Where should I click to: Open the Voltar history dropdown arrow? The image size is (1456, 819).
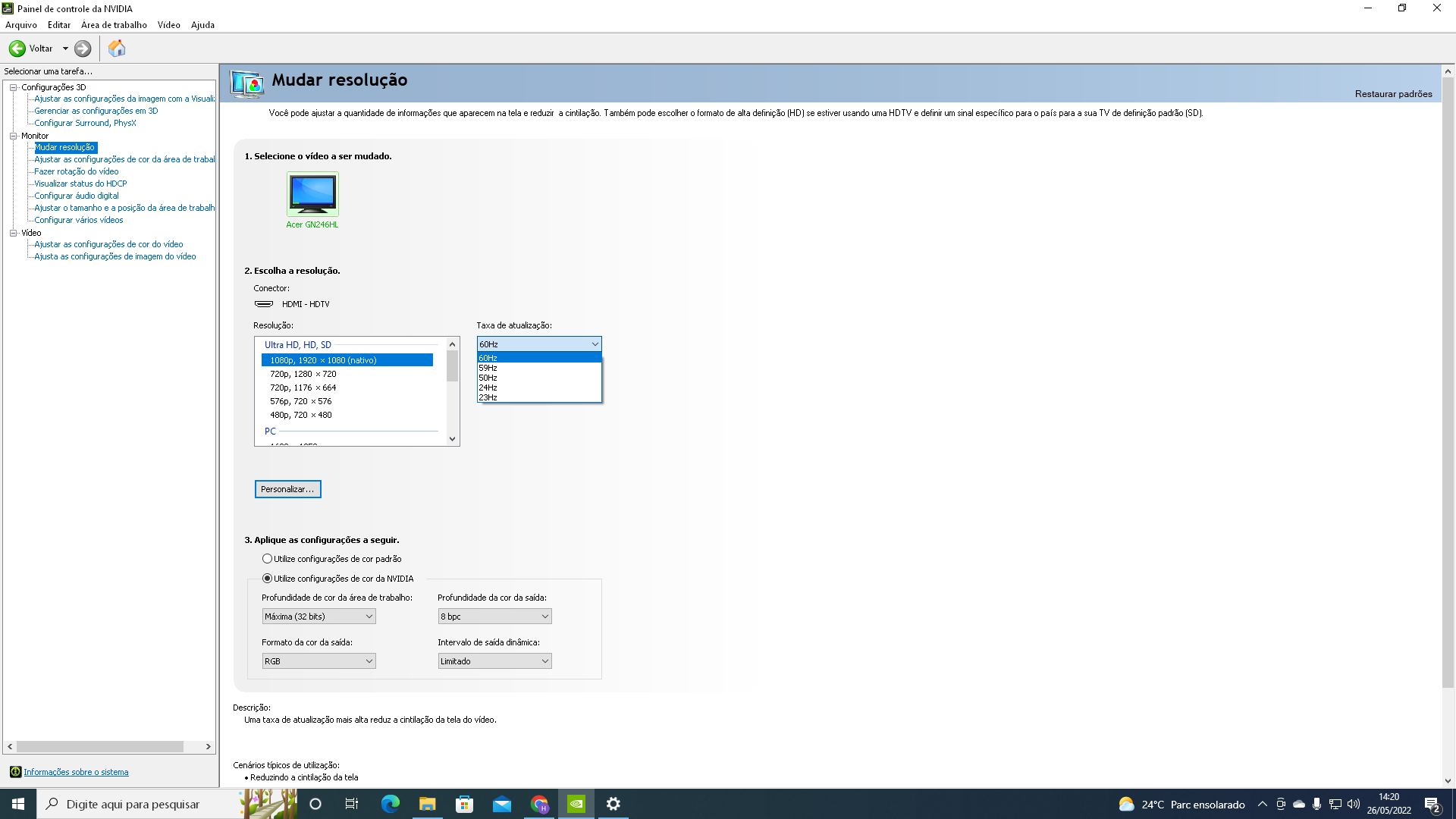point(65,49)
